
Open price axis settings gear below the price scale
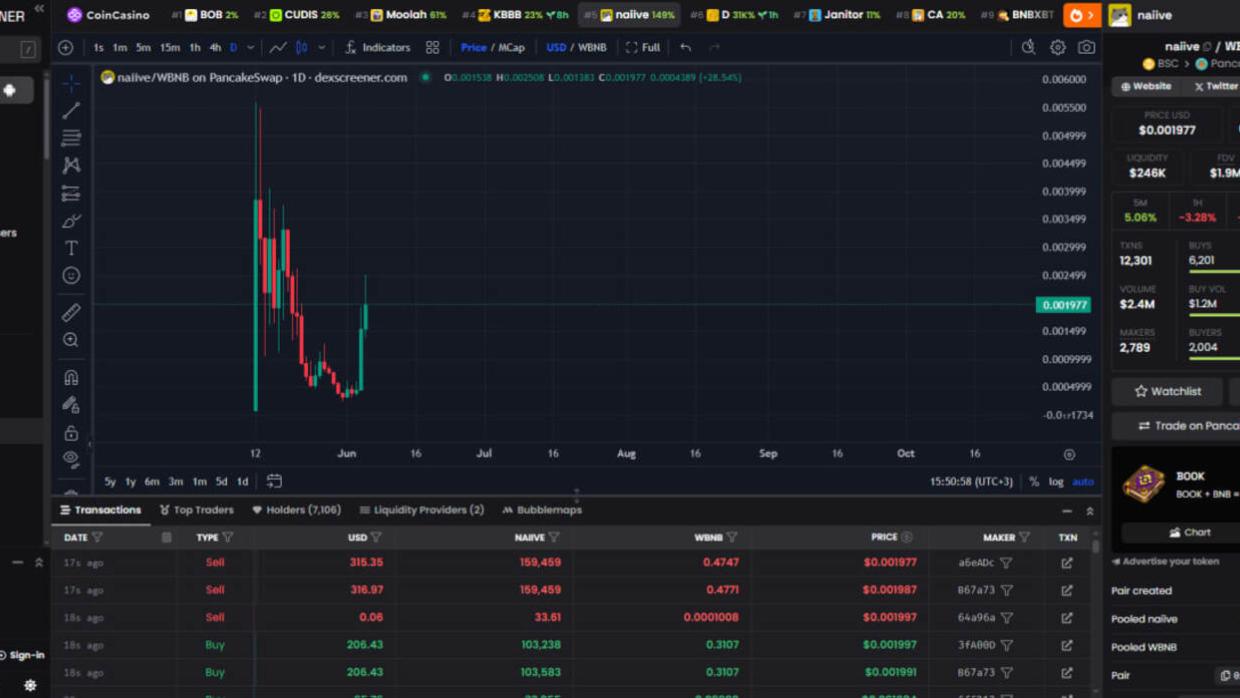(x=1069, y=454)
